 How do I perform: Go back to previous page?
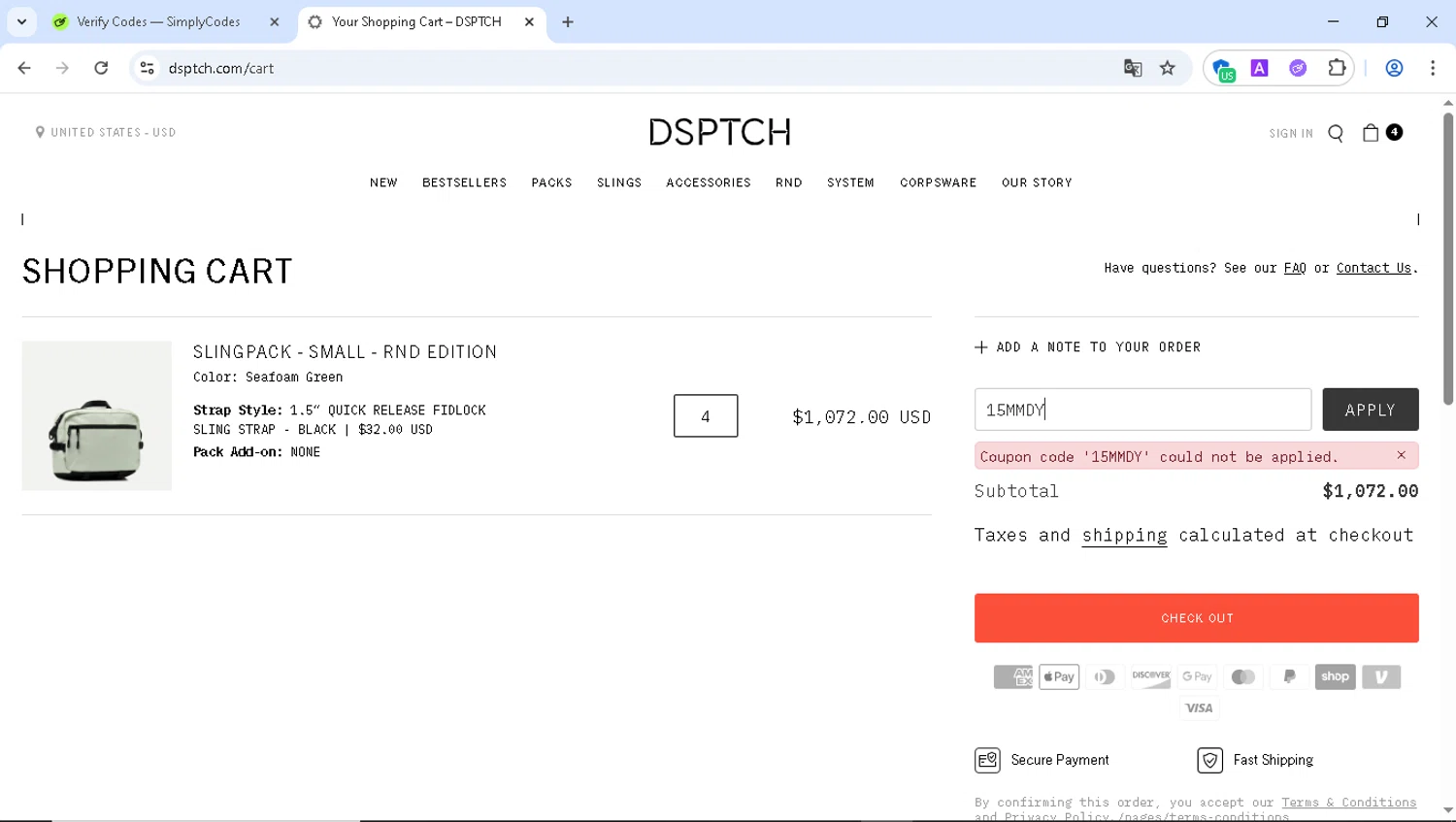[x=24, y=68]
